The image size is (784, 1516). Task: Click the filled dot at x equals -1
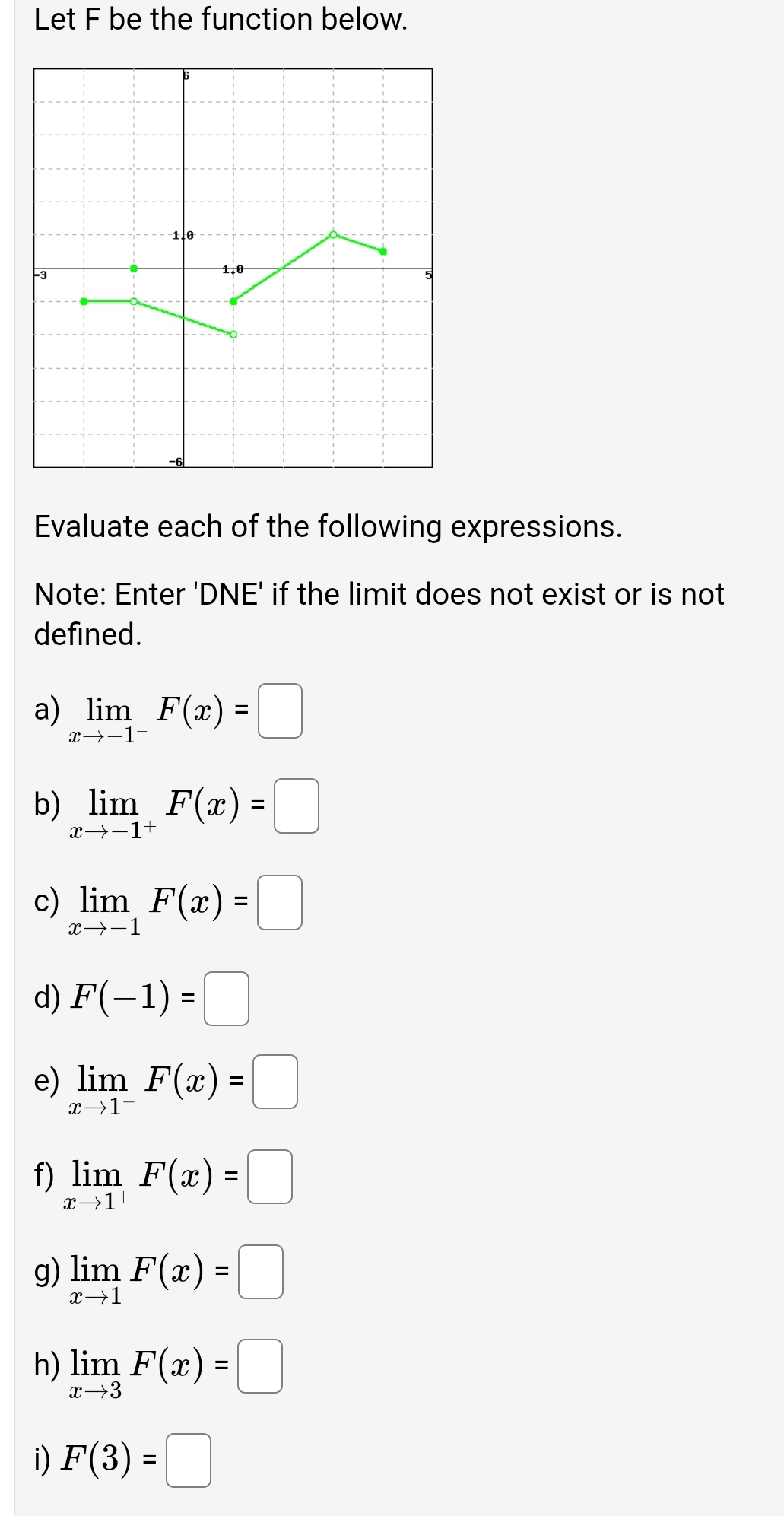[x=132, y=269]
